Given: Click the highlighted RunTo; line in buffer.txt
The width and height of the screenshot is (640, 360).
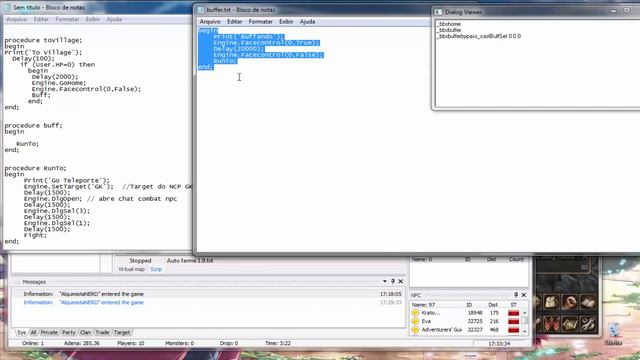Looking at the screenshot, I should click(225, 61).
